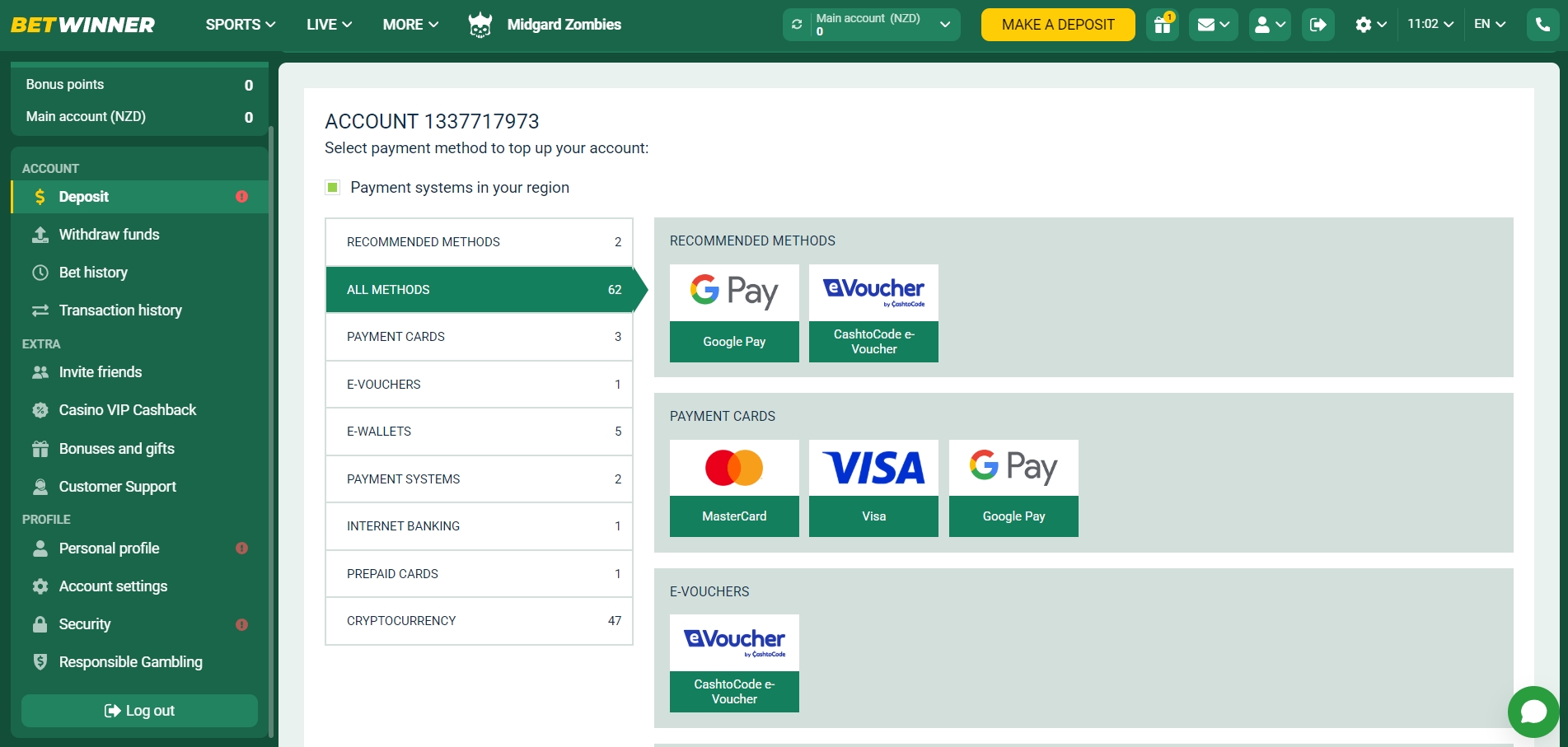Open the live chat bubble icon

1533,712
